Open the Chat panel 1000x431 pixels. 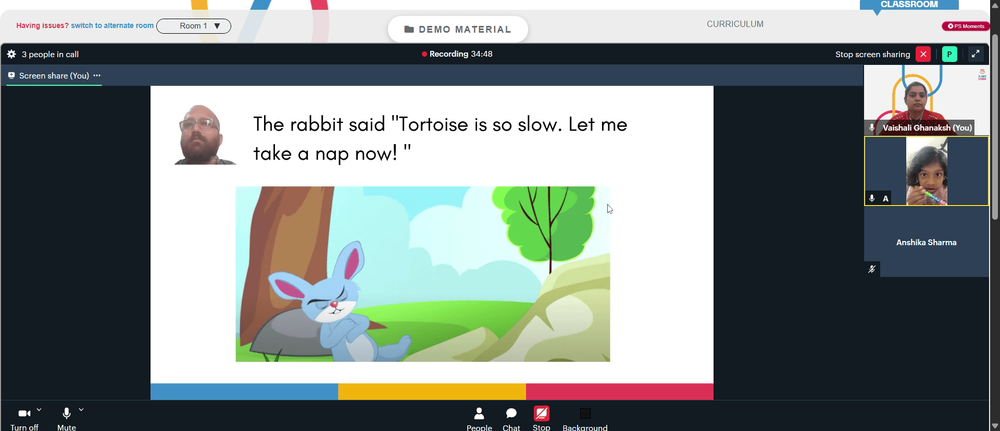tap(511, 420)
